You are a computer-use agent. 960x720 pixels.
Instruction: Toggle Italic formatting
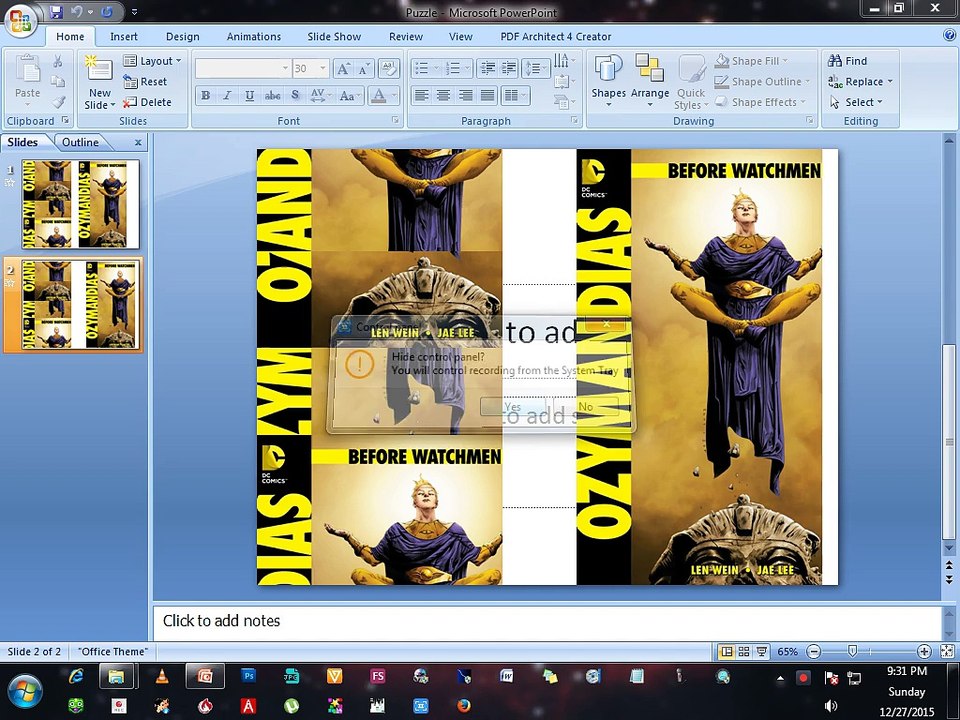click(227, 96)
